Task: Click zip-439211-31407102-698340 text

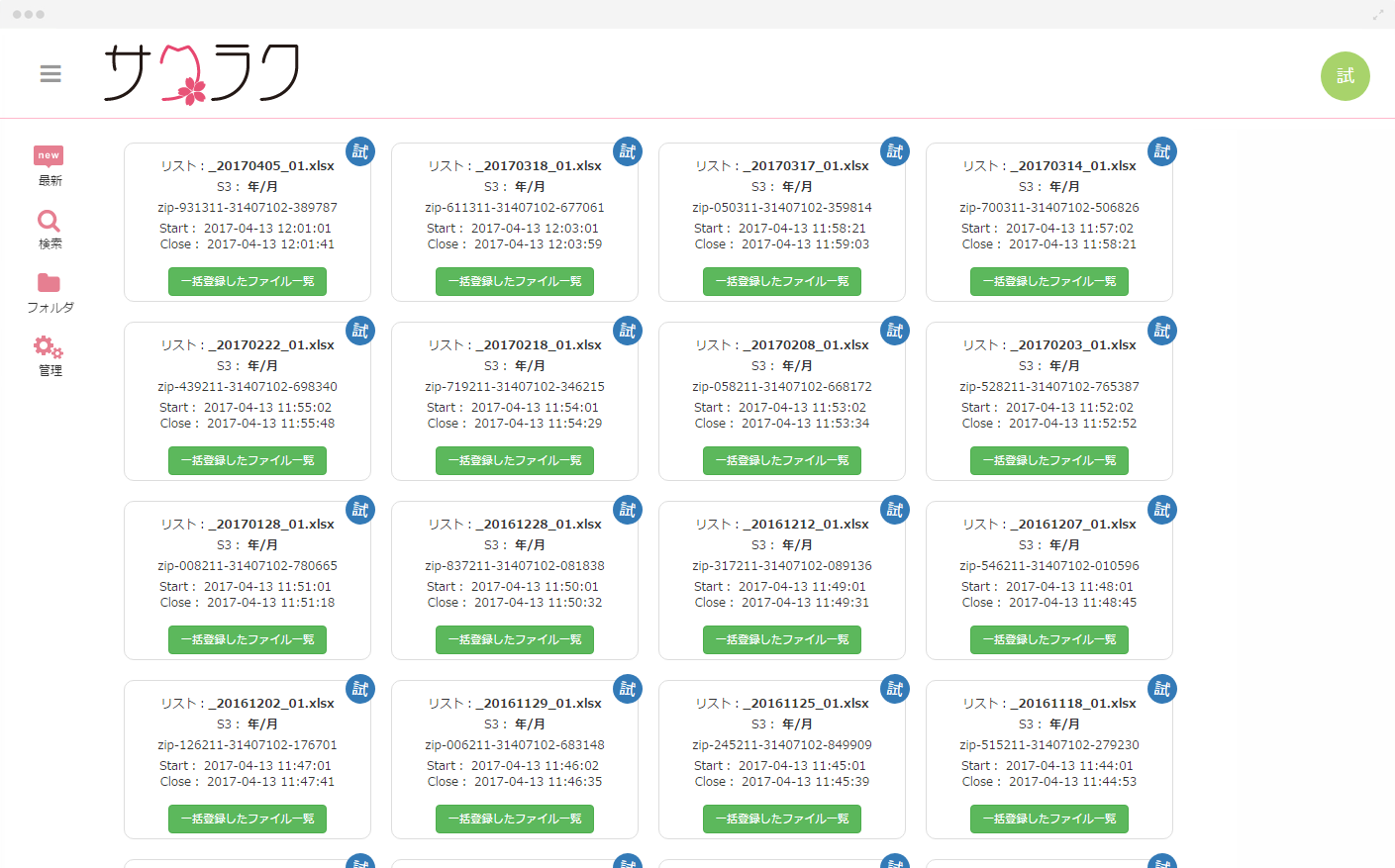Action: (x=248, y=387)
